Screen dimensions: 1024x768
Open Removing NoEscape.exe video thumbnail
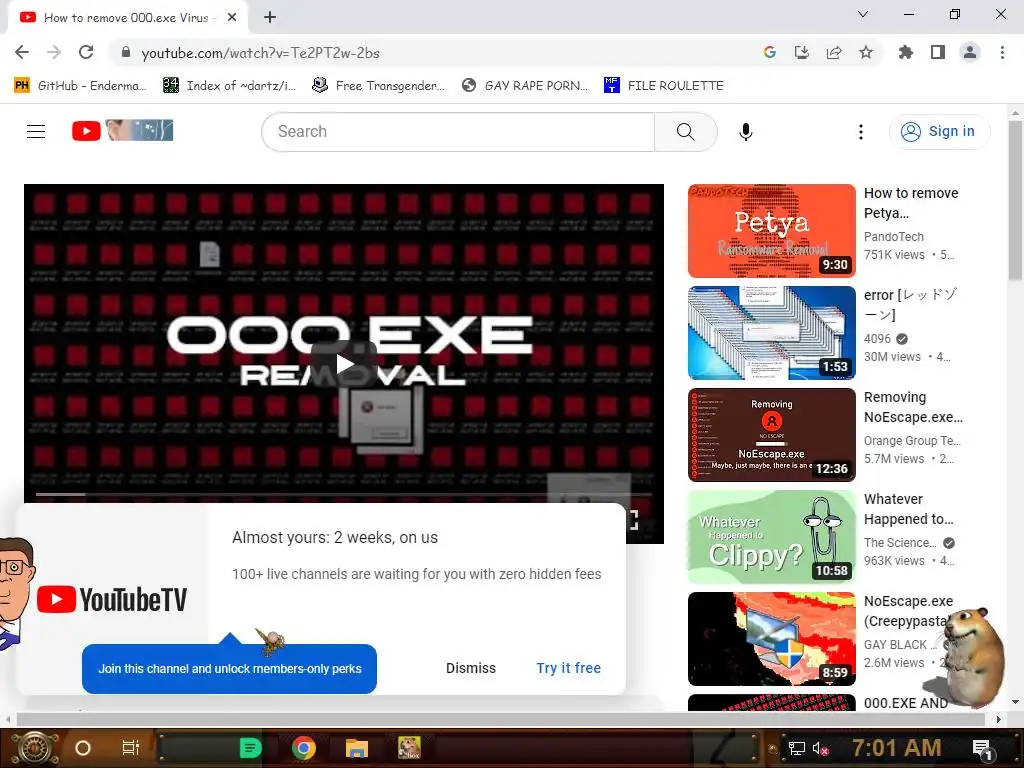pos(771,435)
